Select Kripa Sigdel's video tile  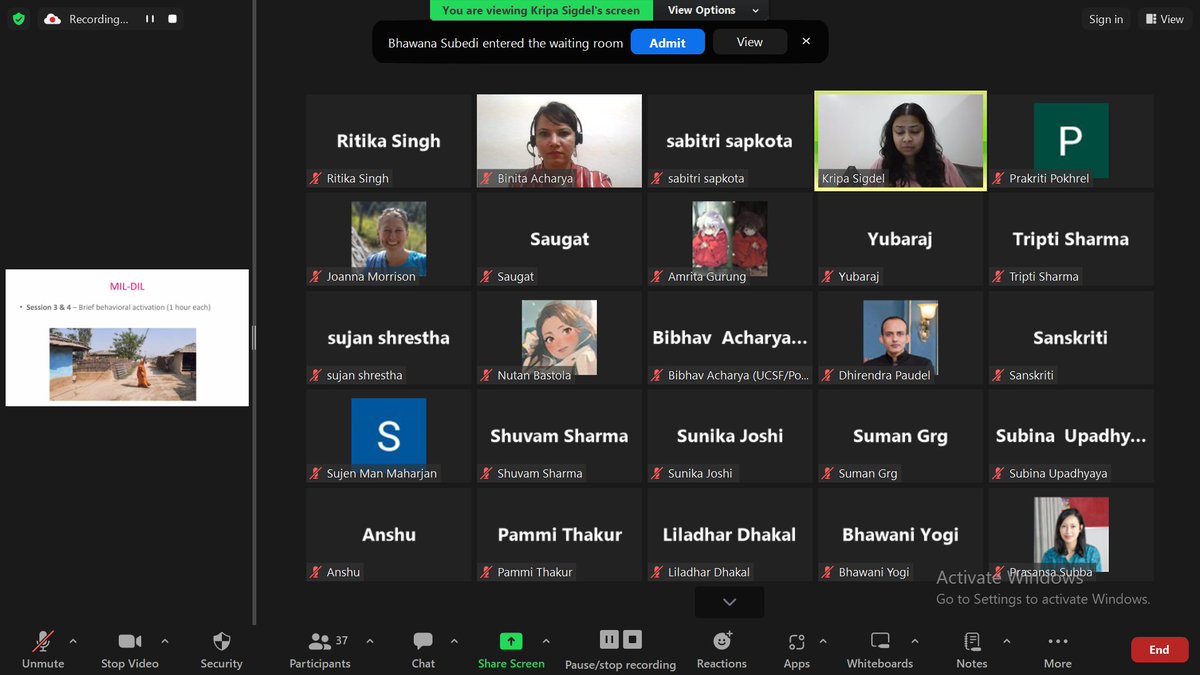pos(900,141)
